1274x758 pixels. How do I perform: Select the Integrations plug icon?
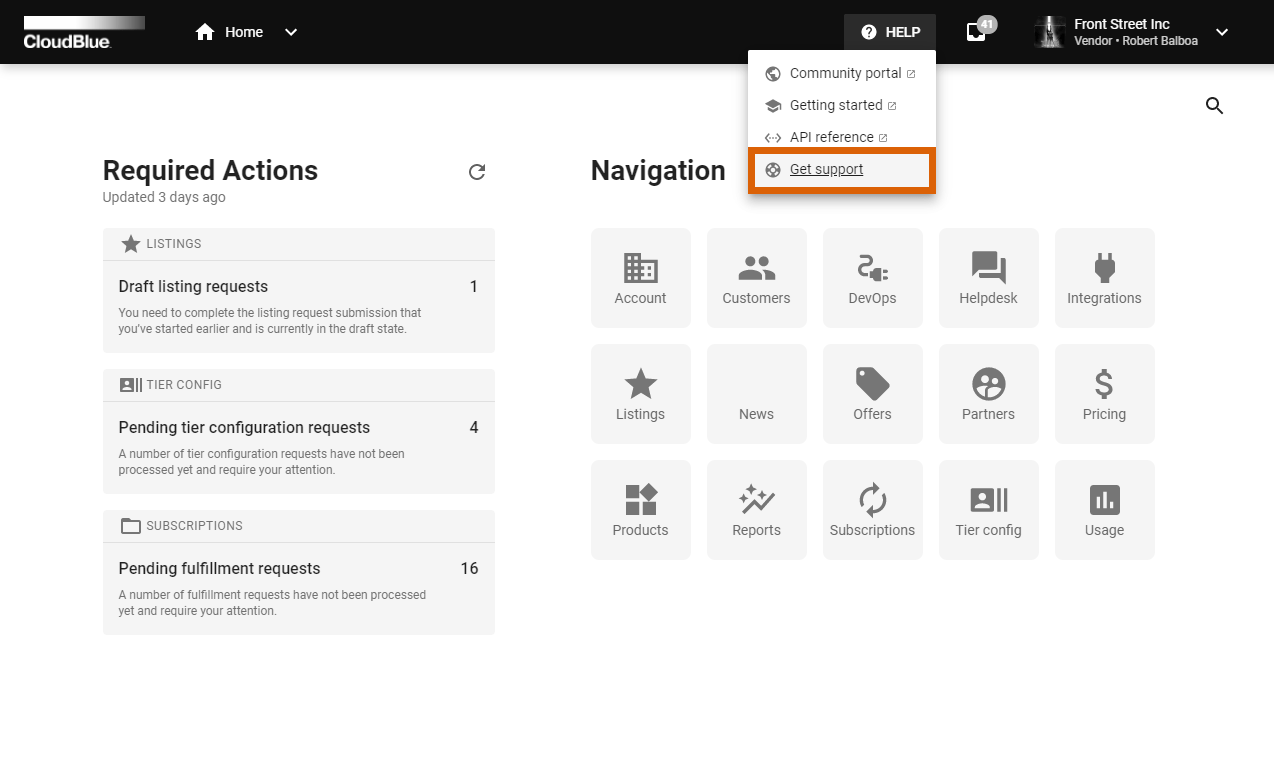click(1104, 268)
